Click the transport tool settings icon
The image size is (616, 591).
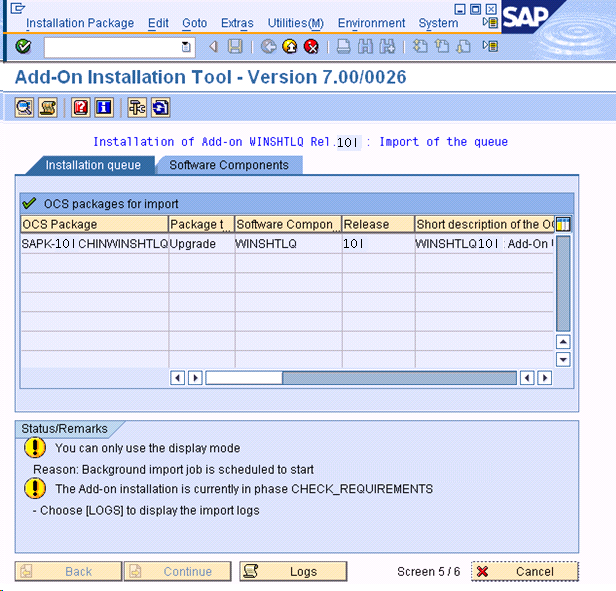click(x=137, y=107)
